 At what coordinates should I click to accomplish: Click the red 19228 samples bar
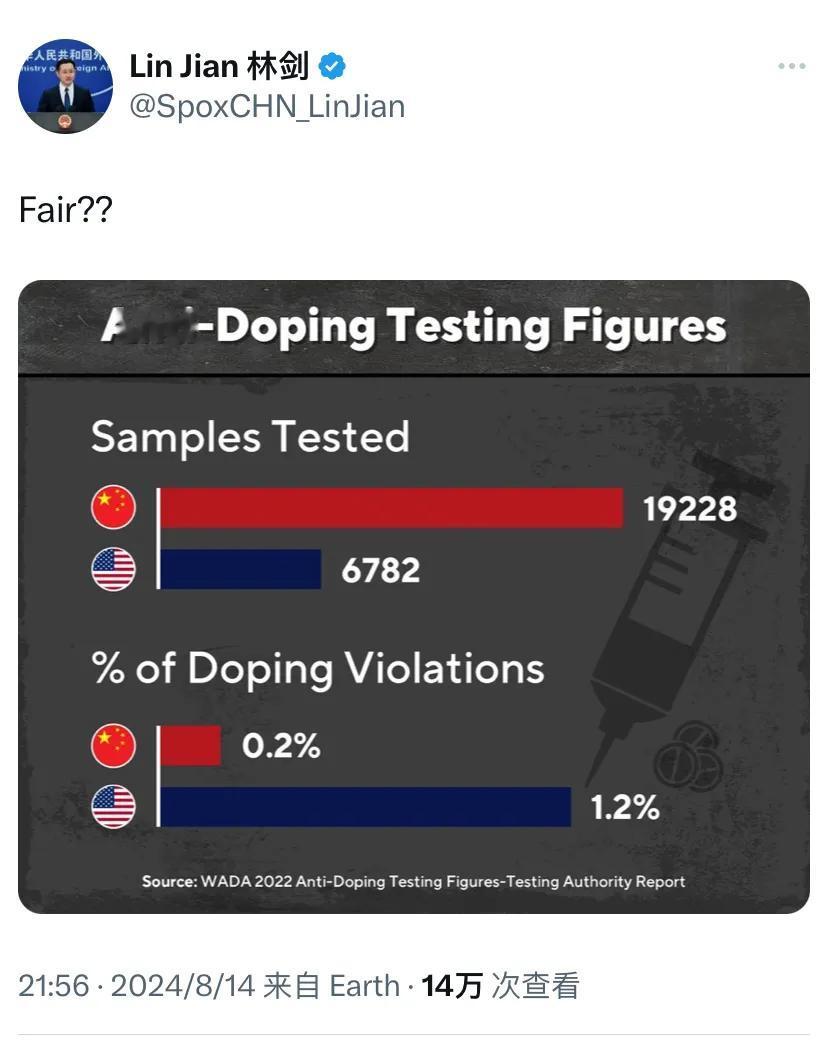point(391,508)
